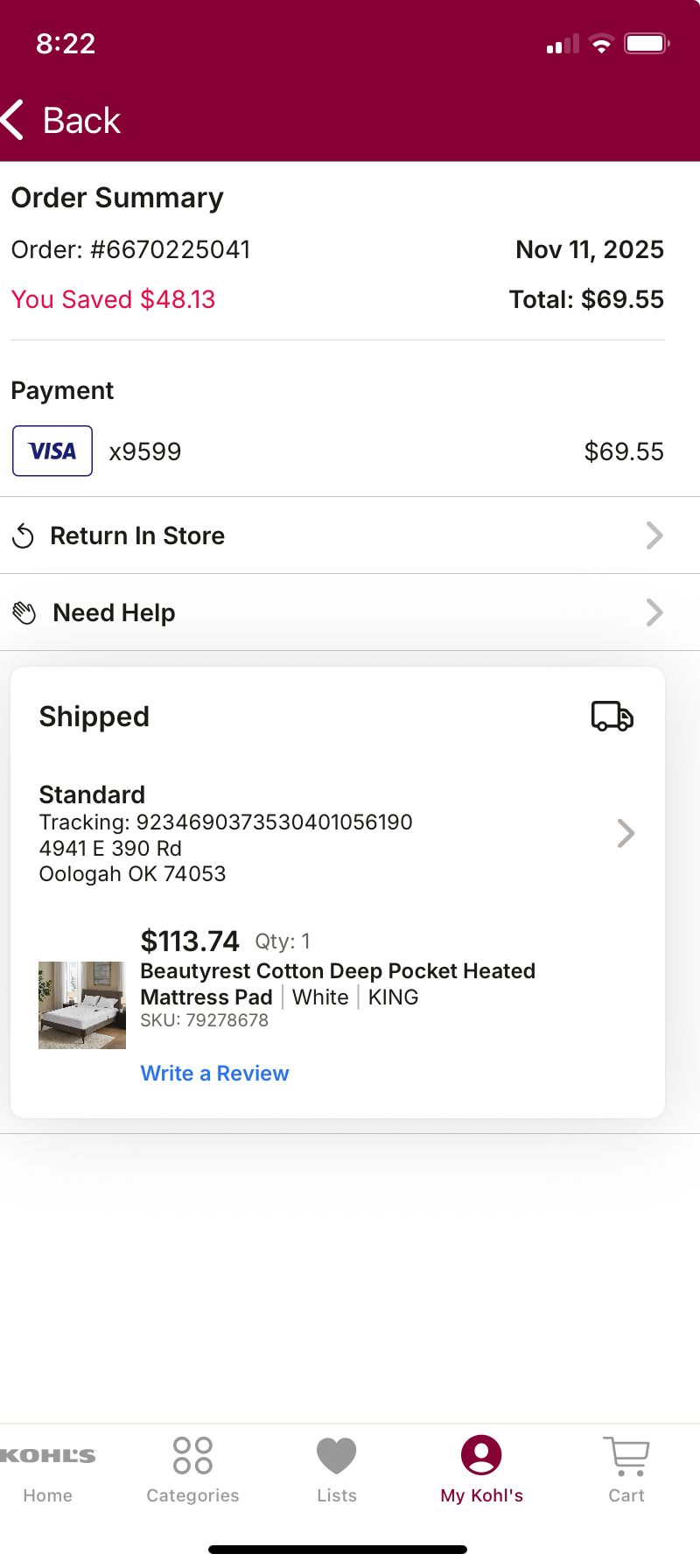This screenshot has height=1568, width=700.
Task: Tap the delivery truck icon in Shipped card
Action: pos(612,716)
